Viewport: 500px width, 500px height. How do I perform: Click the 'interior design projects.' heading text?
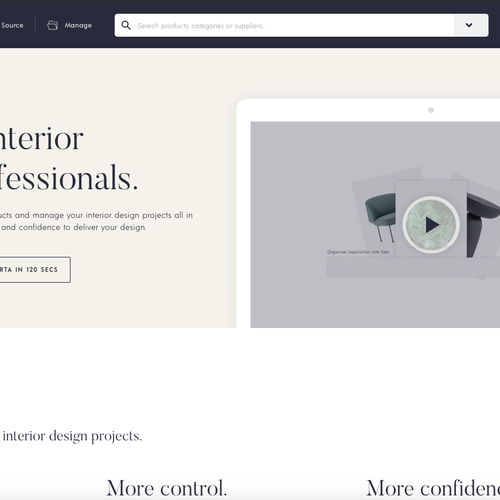click(x=72, y=436)
